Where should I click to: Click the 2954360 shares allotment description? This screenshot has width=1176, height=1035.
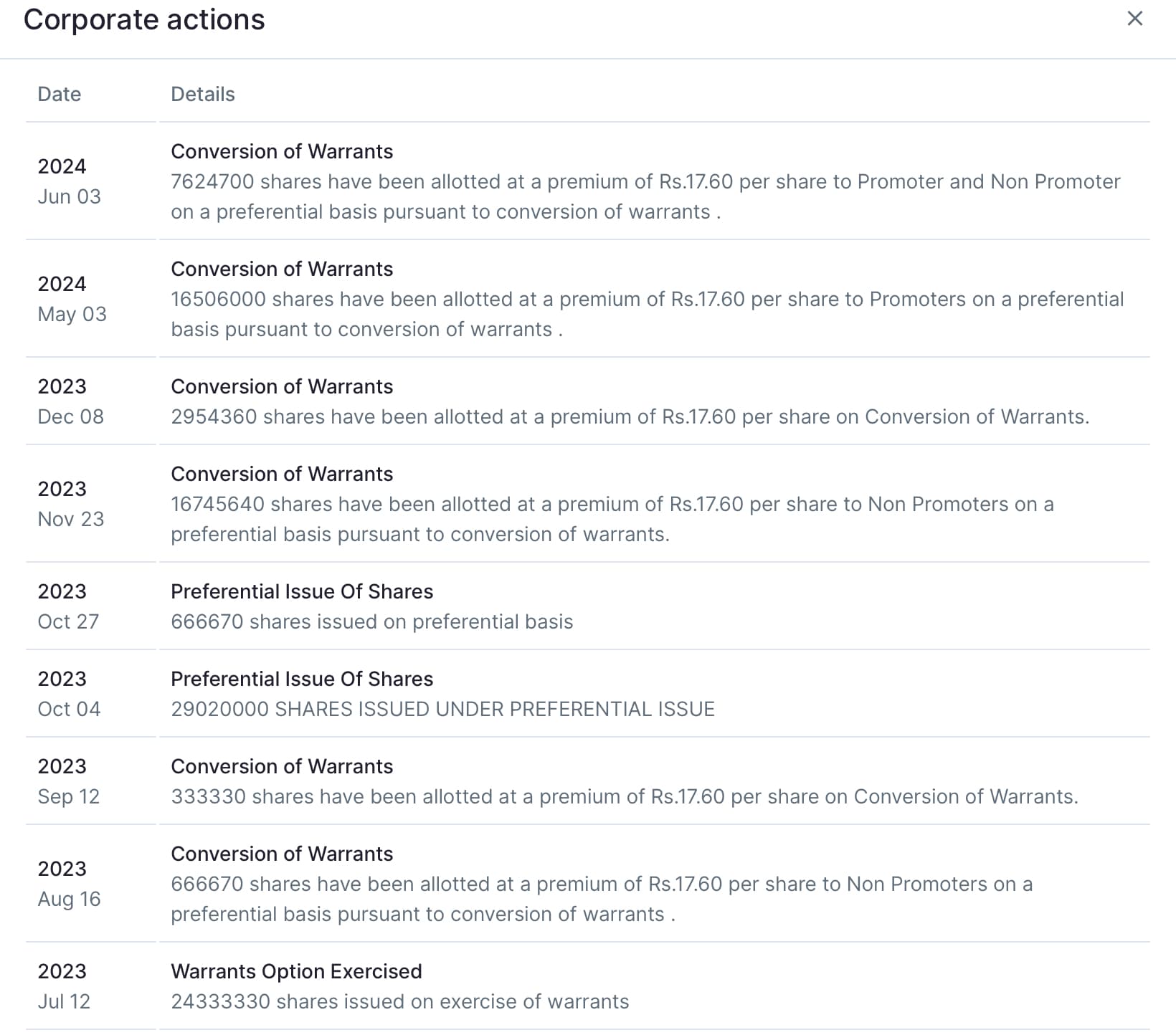tap(630, 416)
